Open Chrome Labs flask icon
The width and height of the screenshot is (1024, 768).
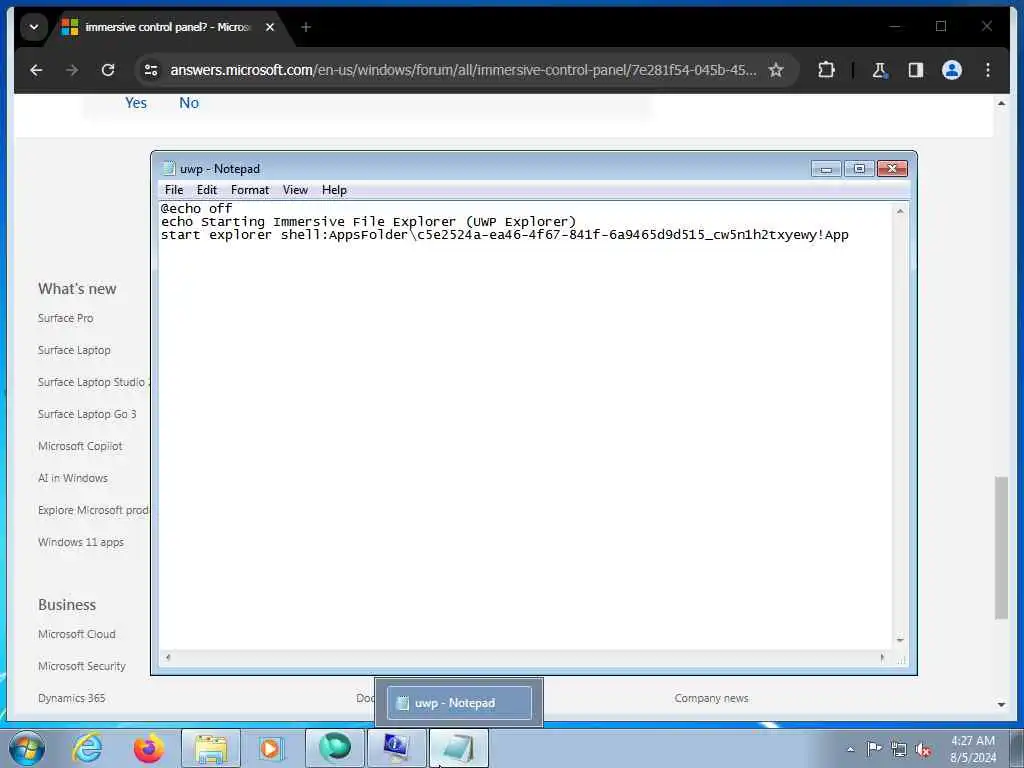pyautogui.click(x=879, y=70)
